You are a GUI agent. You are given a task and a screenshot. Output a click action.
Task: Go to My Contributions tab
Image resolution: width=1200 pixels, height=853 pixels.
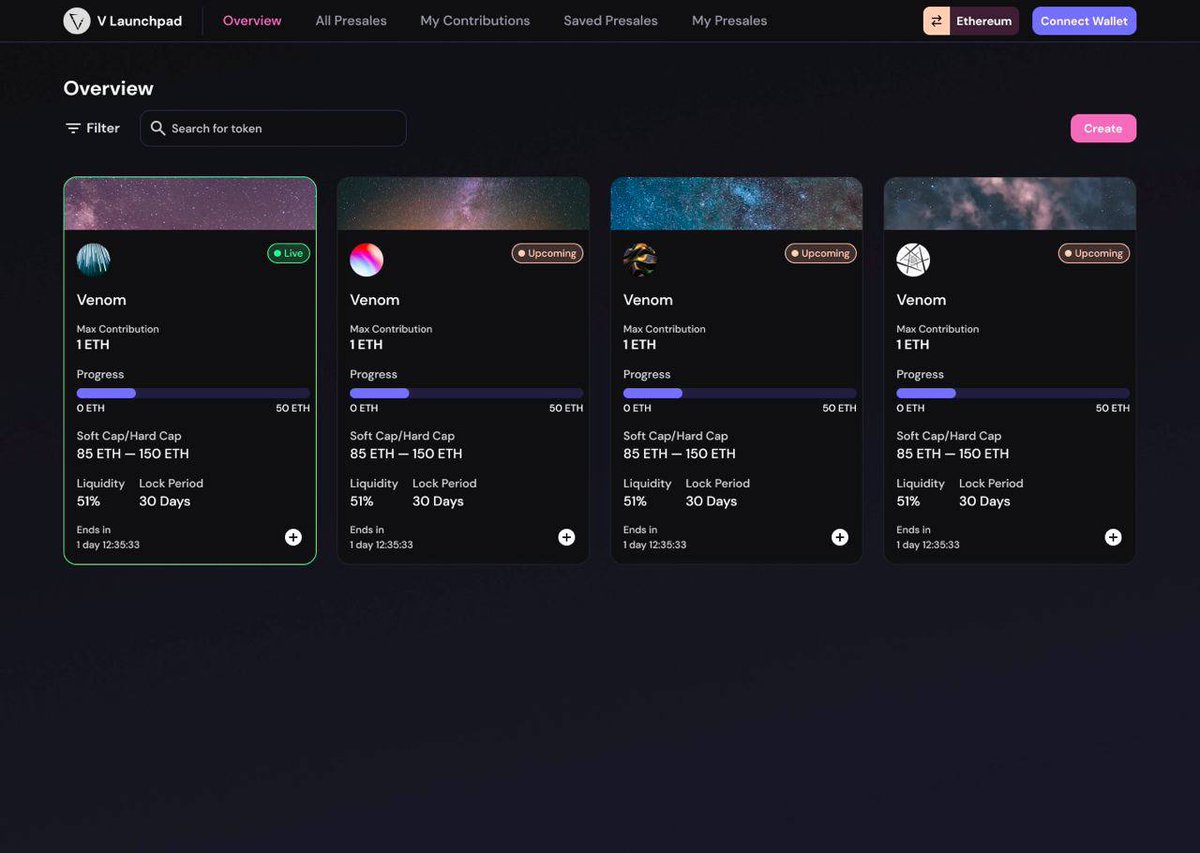[x=475, y=21]
